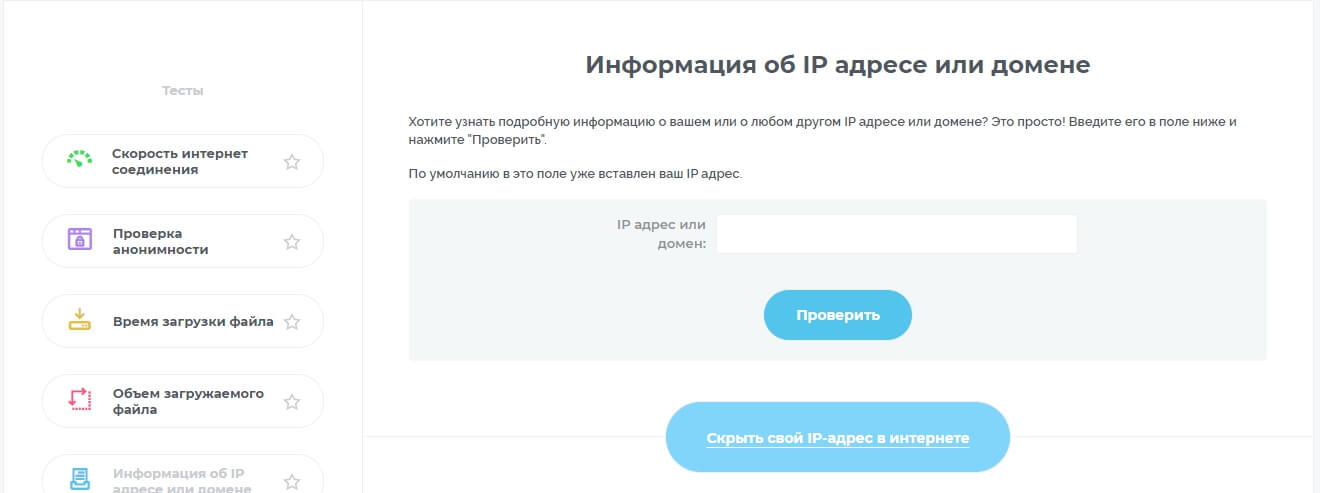The image size is (1320, 493).
Task: Click 'Скрыть свой IP-адрес в интернете' button
Action: [x=838, y=437]
